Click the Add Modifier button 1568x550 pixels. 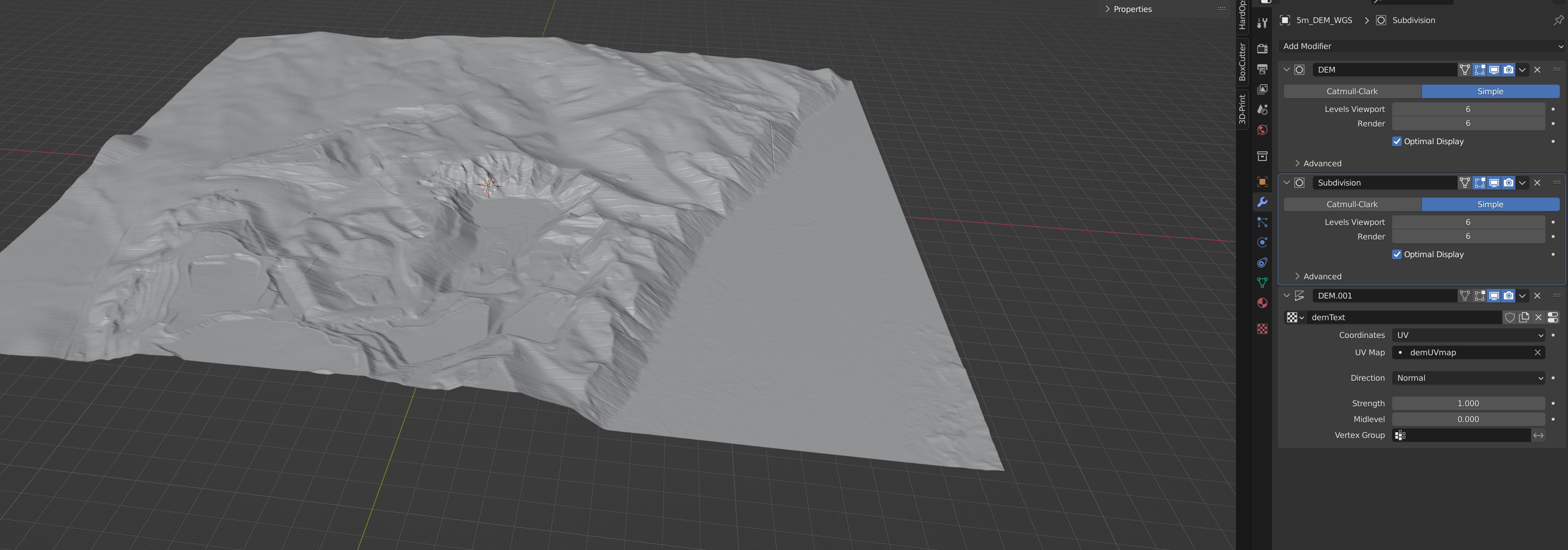1418,46
